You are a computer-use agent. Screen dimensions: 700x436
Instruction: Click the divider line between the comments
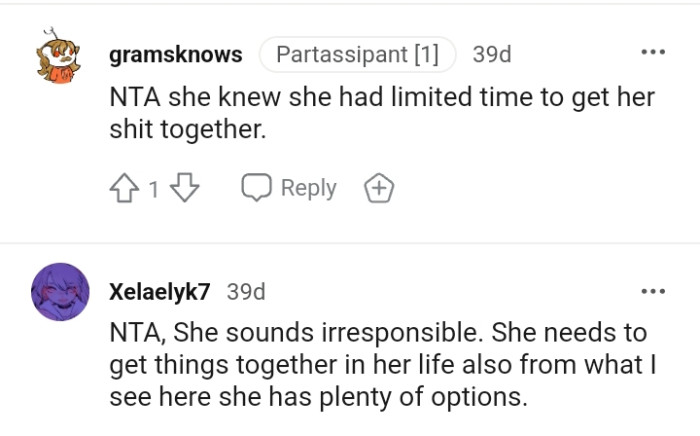[350, 243]
